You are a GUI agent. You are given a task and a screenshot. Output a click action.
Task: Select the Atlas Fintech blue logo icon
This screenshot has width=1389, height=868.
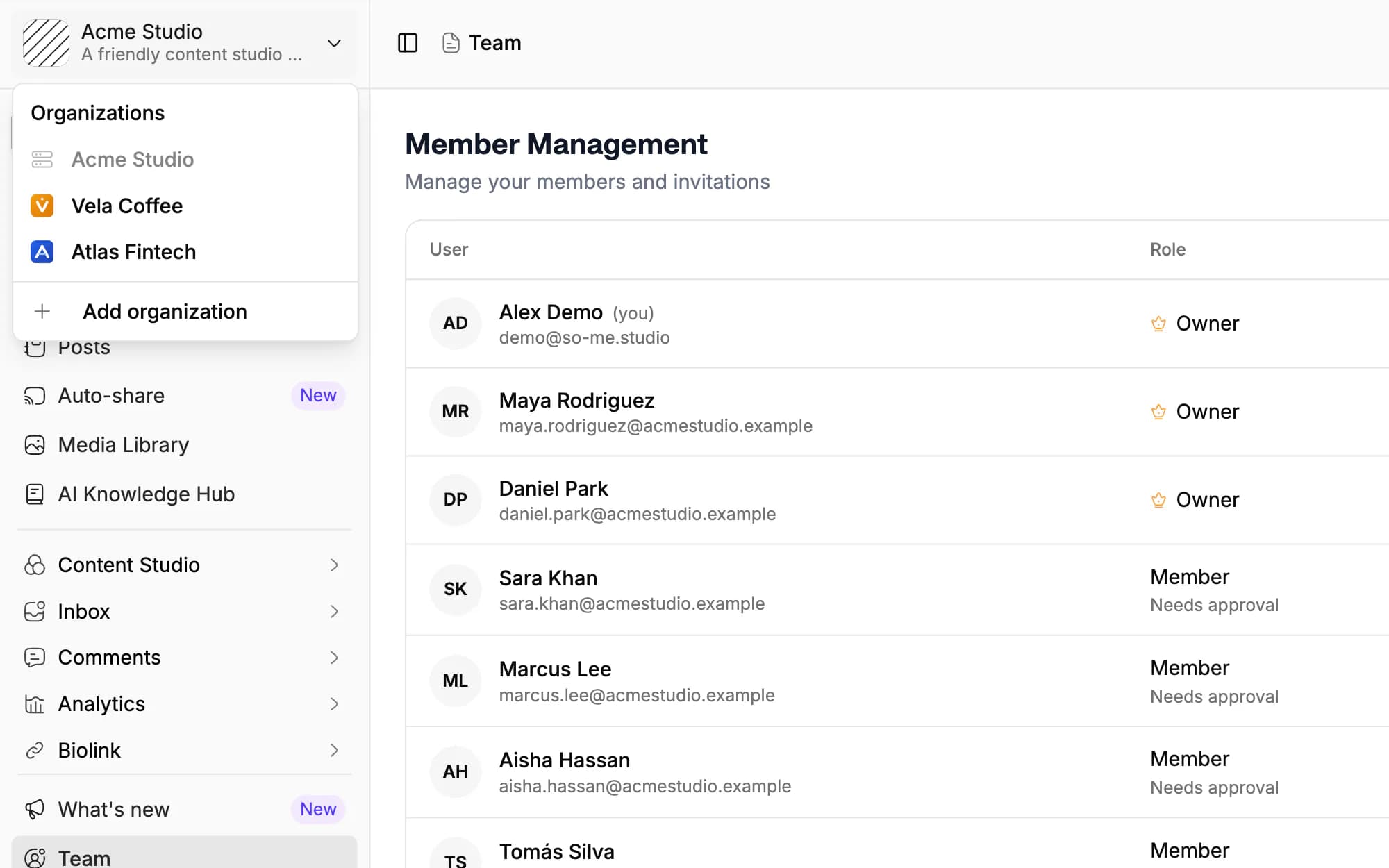coord(42,251)
